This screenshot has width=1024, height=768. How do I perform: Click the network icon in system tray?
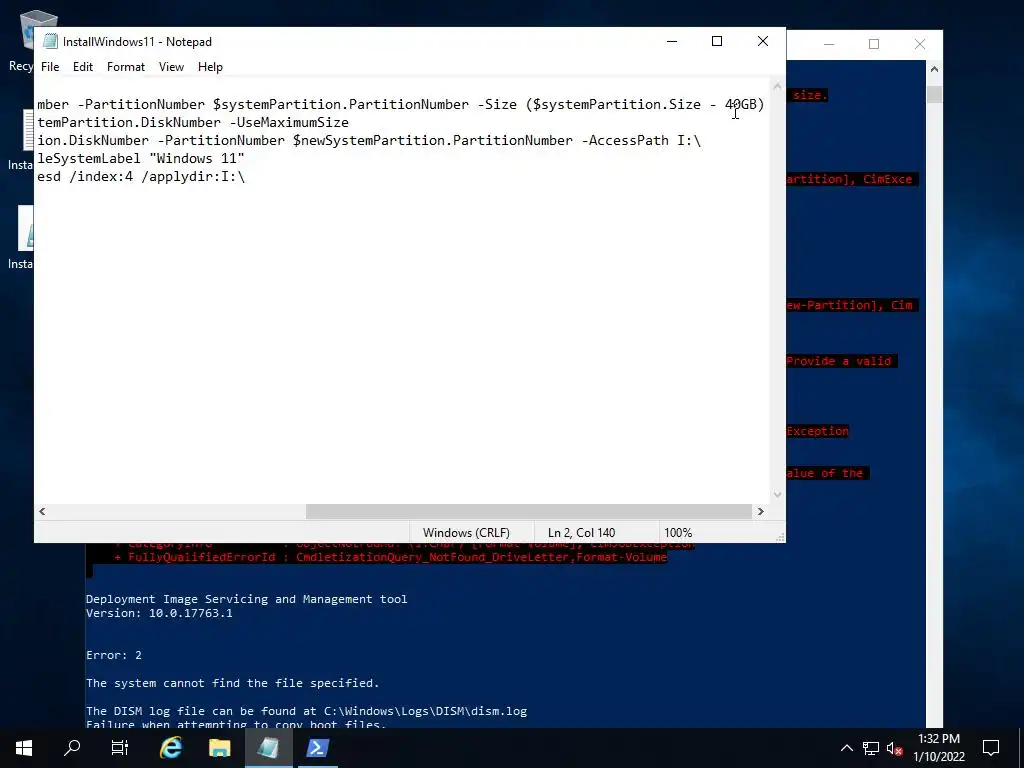[871, 748]
